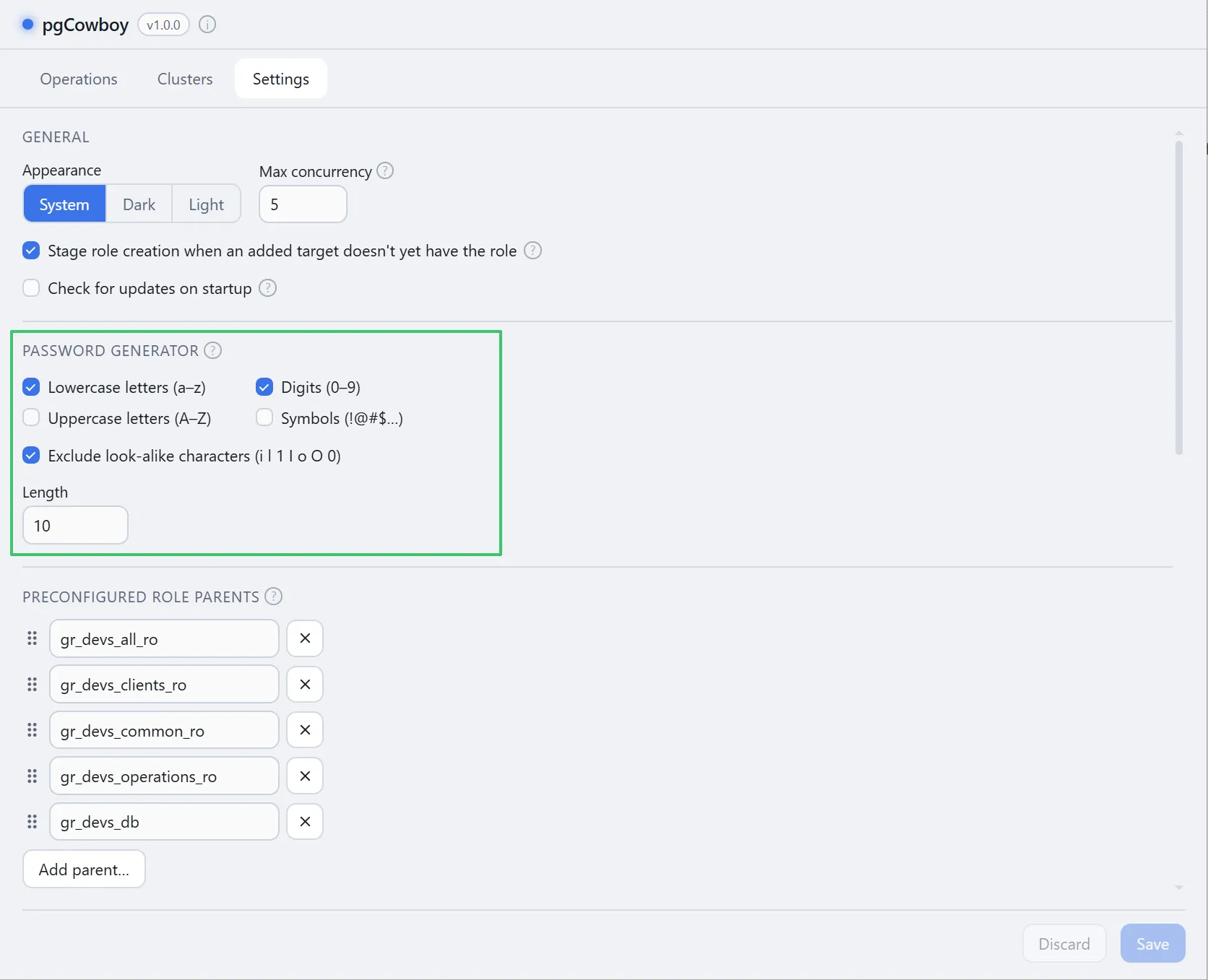1208x980 pixels.
Task: Check Symbols (!@#$...)
Action: pos(264,418)
